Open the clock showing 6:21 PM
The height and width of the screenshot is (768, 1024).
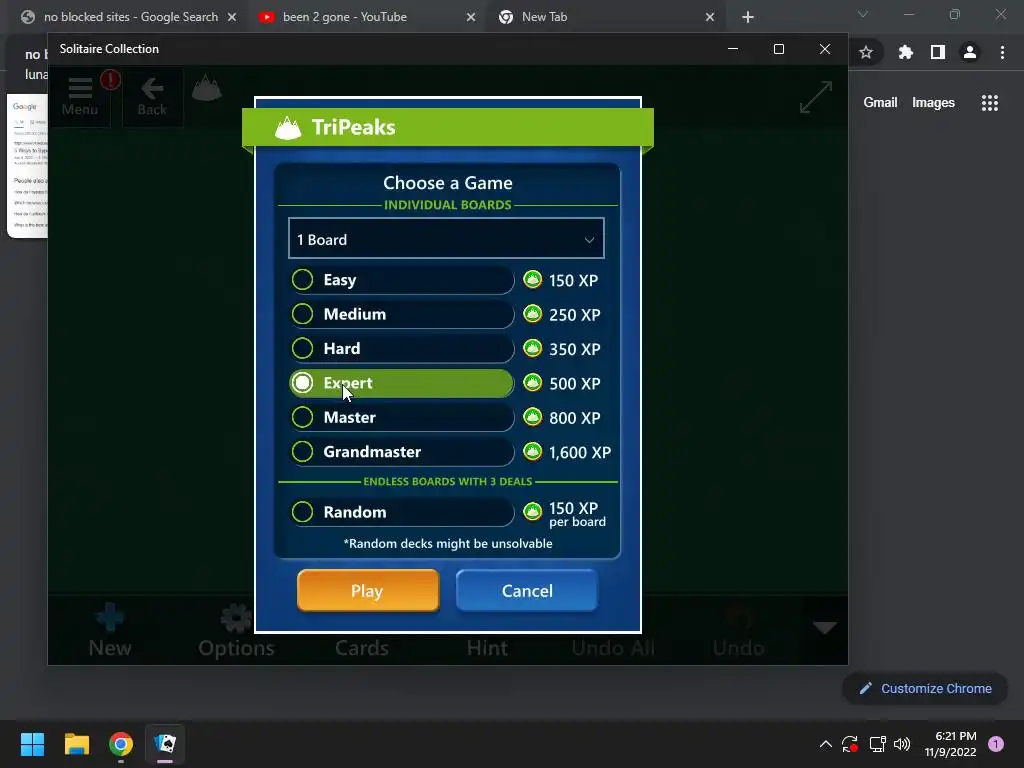point(951,744)
